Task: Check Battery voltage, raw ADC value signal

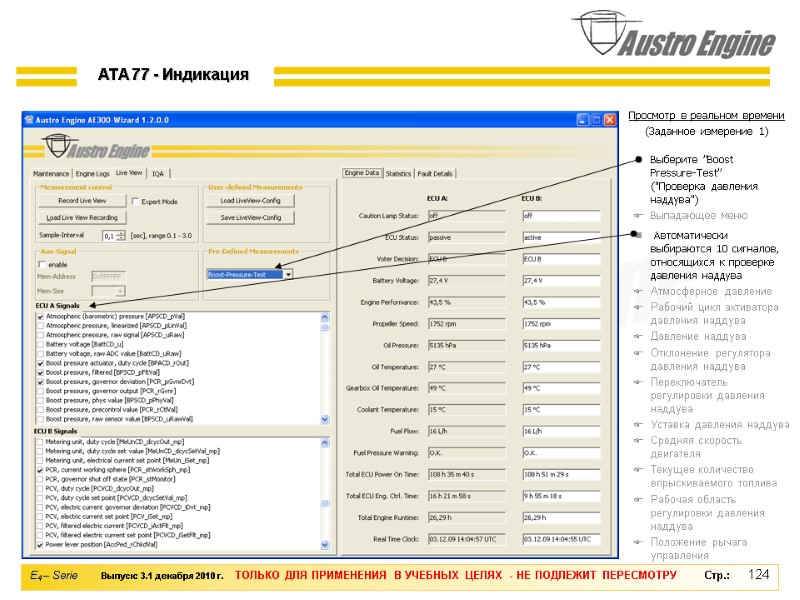Action: tap(40, 354)
